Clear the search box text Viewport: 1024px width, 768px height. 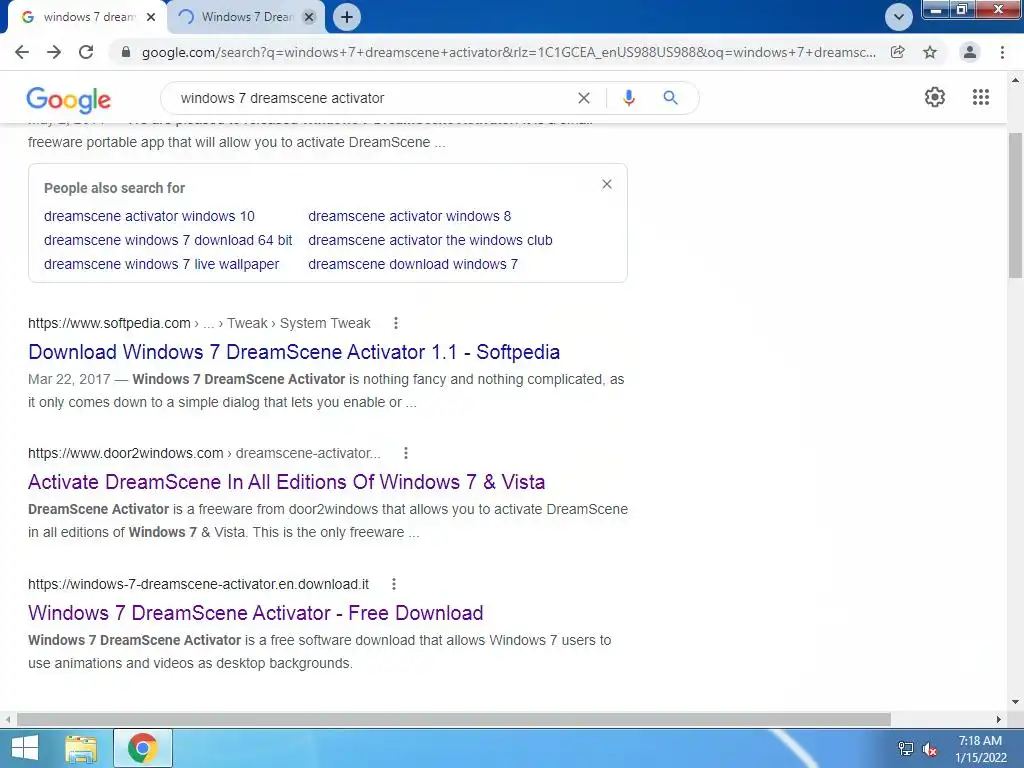584,98
